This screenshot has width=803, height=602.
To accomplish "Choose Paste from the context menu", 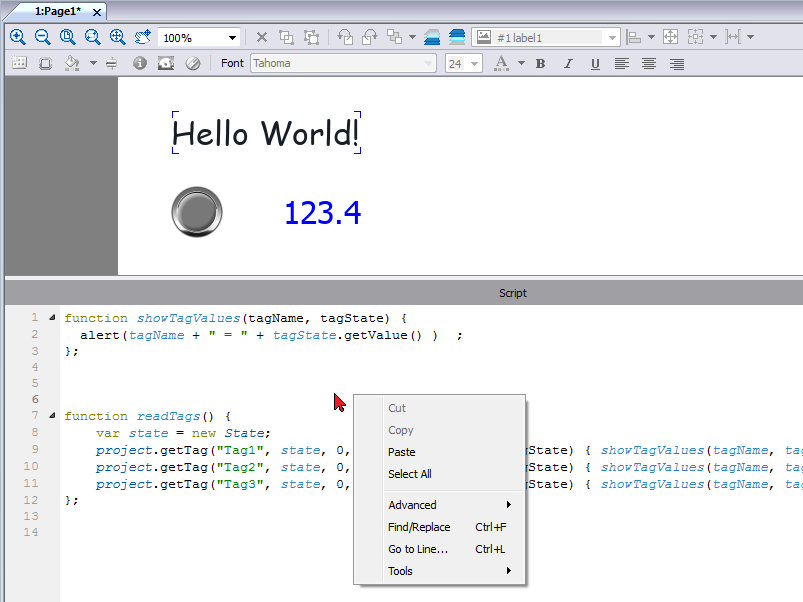I will click(x=401, y=452).
